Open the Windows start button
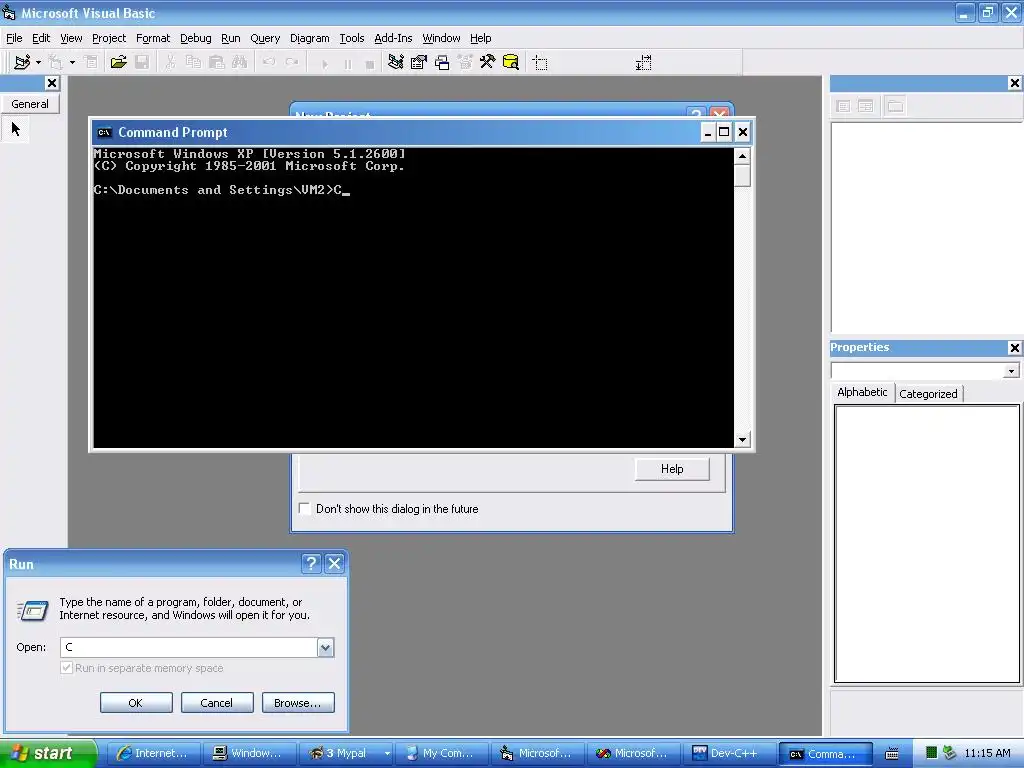The image size is (1024, 768). [x=48, y=753]
